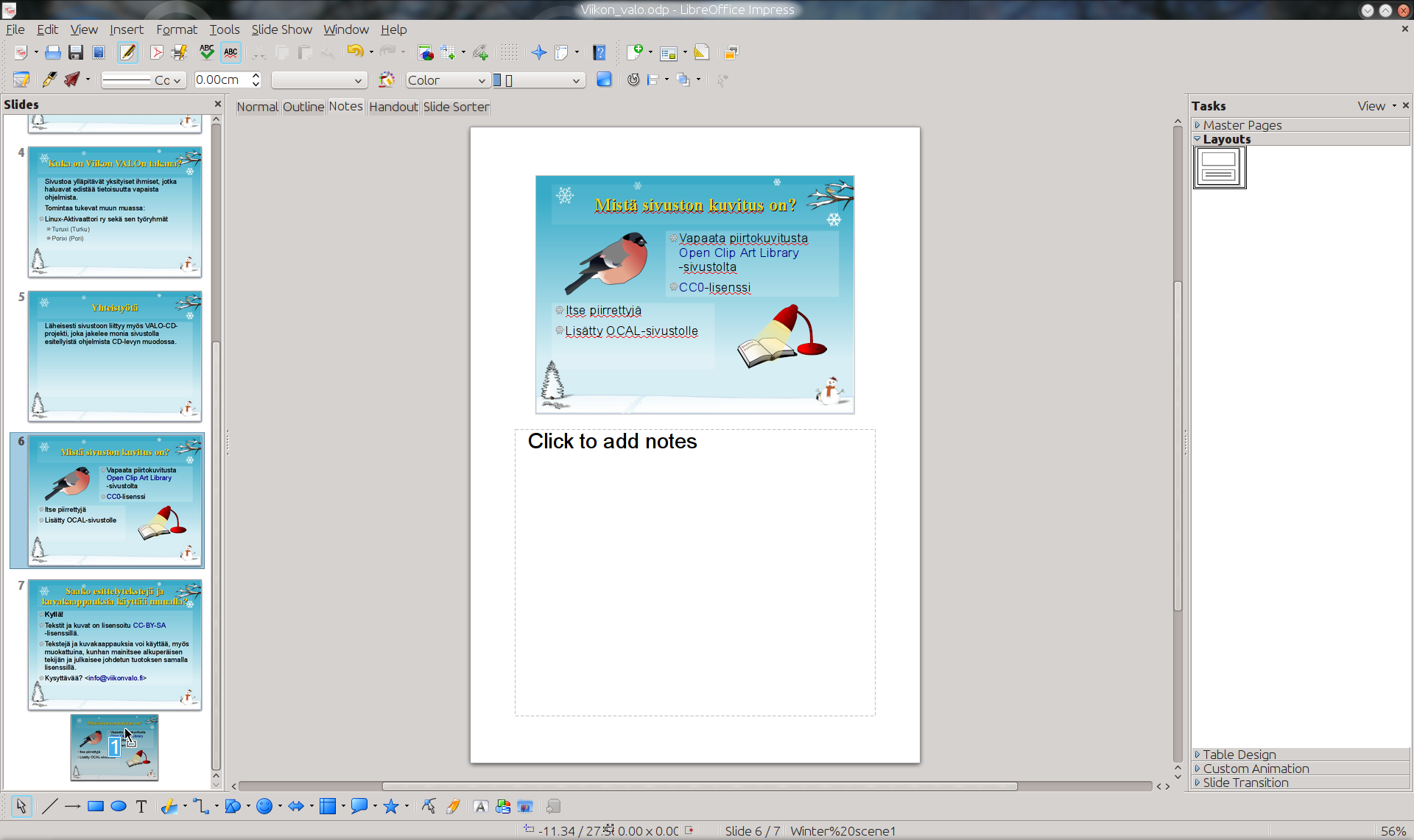Image resolution: width=1414 pixels, height=840 pixels.
Task: Export directly as PDF icon
Action: [x=156, y=52]
